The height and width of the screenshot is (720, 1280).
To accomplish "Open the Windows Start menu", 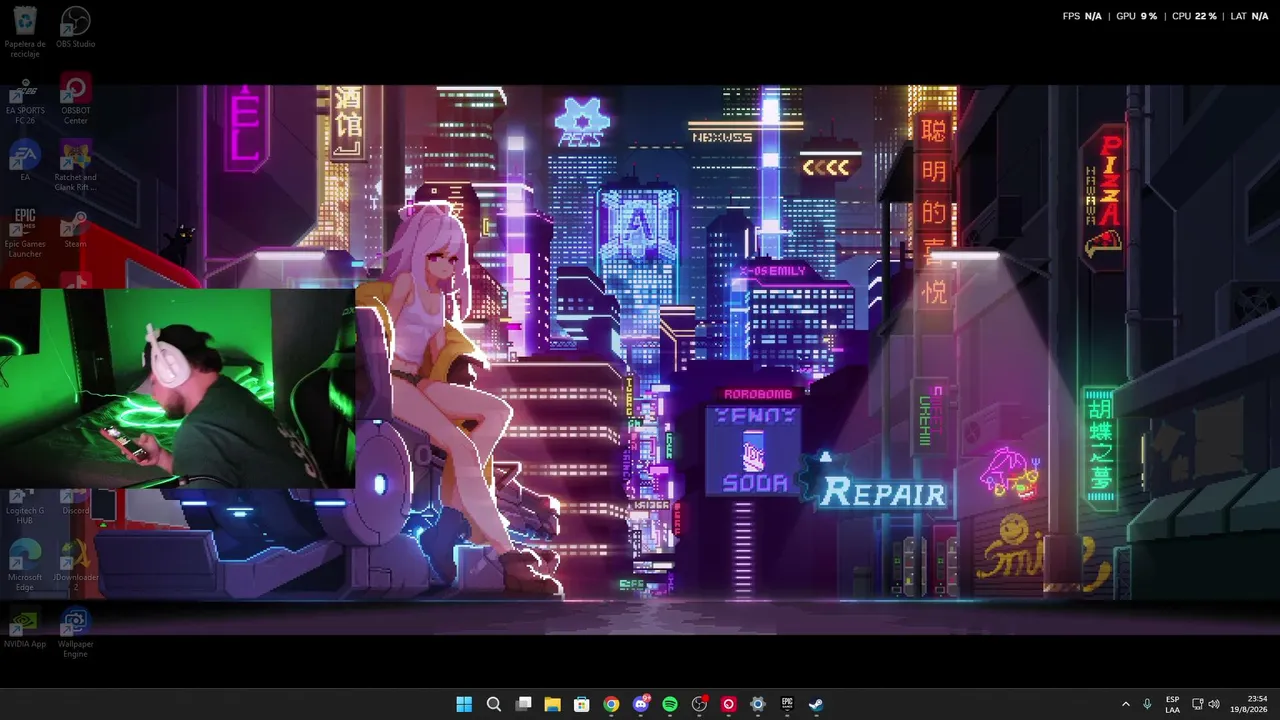I will pos(464,704).
